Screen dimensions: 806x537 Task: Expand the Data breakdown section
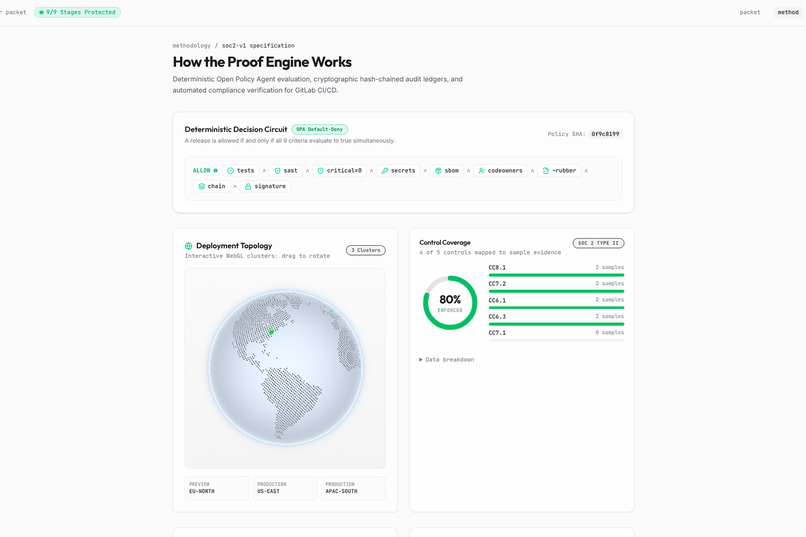(x=447, y=360)
